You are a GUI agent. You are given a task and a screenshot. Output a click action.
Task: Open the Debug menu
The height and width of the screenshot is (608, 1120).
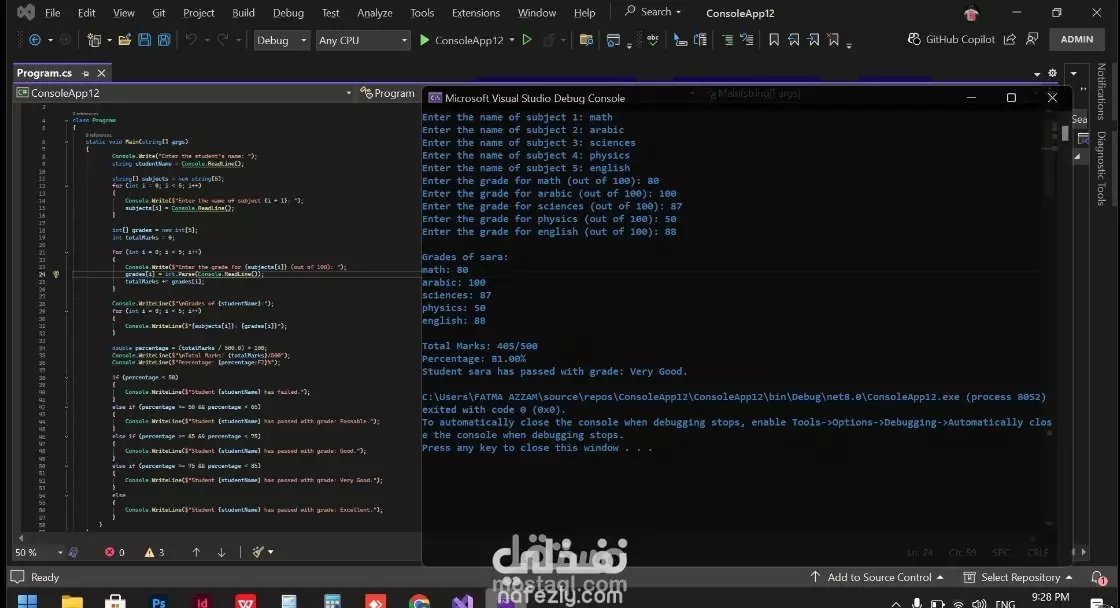(288, 13)
